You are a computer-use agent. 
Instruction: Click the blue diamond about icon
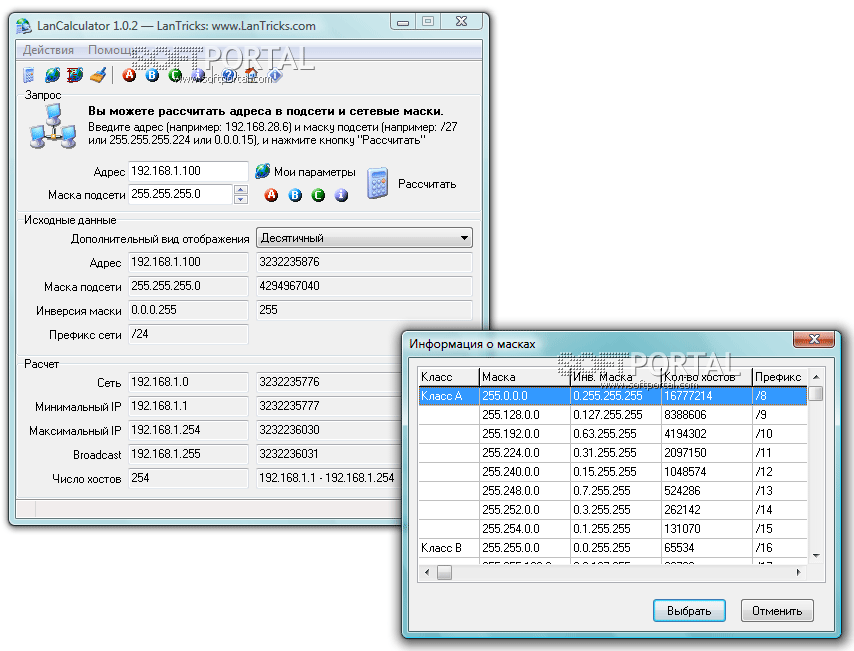(x=274, y=75)
